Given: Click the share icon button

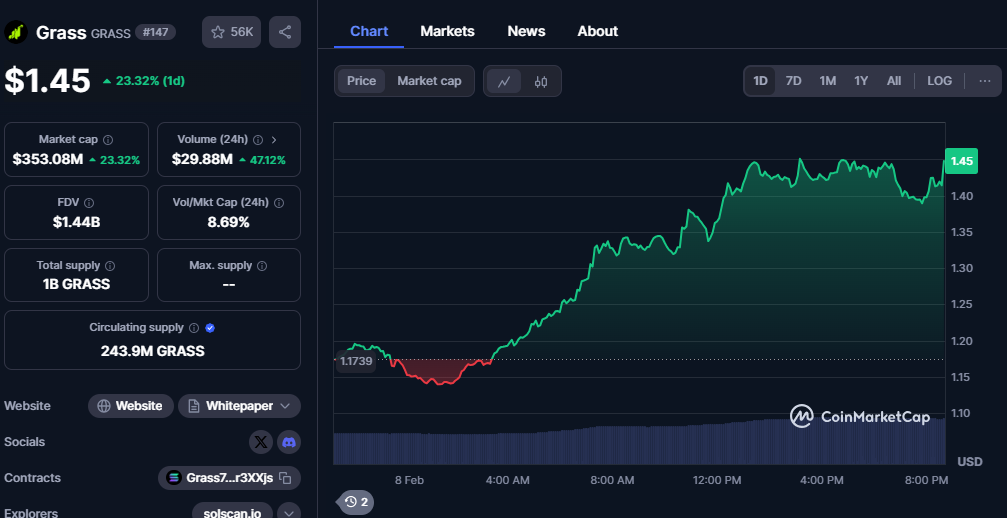Looking at the screenshot, I should pyautogui.click(x=285, y=32).
